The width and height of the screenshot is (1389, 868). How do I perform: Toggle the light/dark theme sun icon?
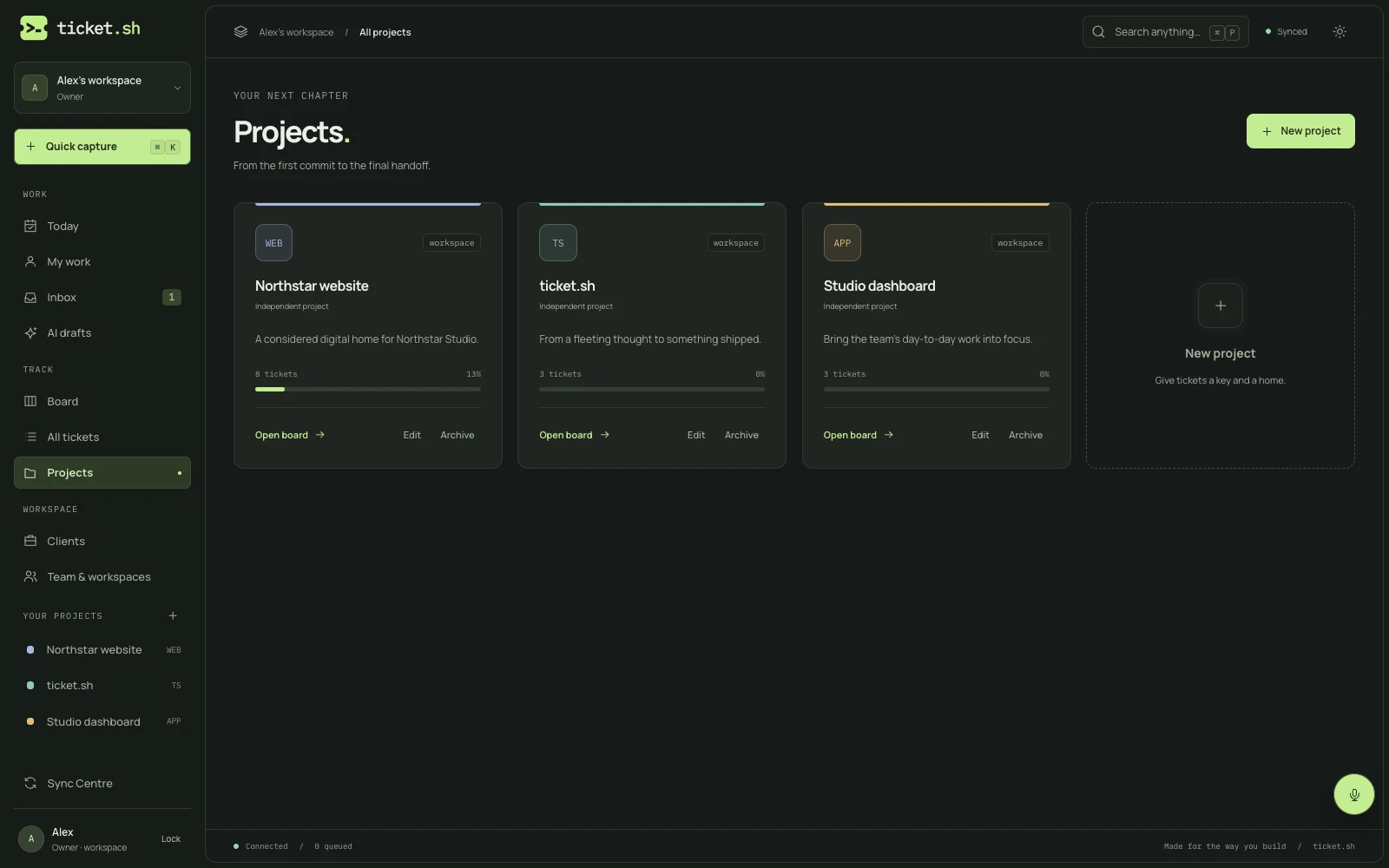(1340, 32)
